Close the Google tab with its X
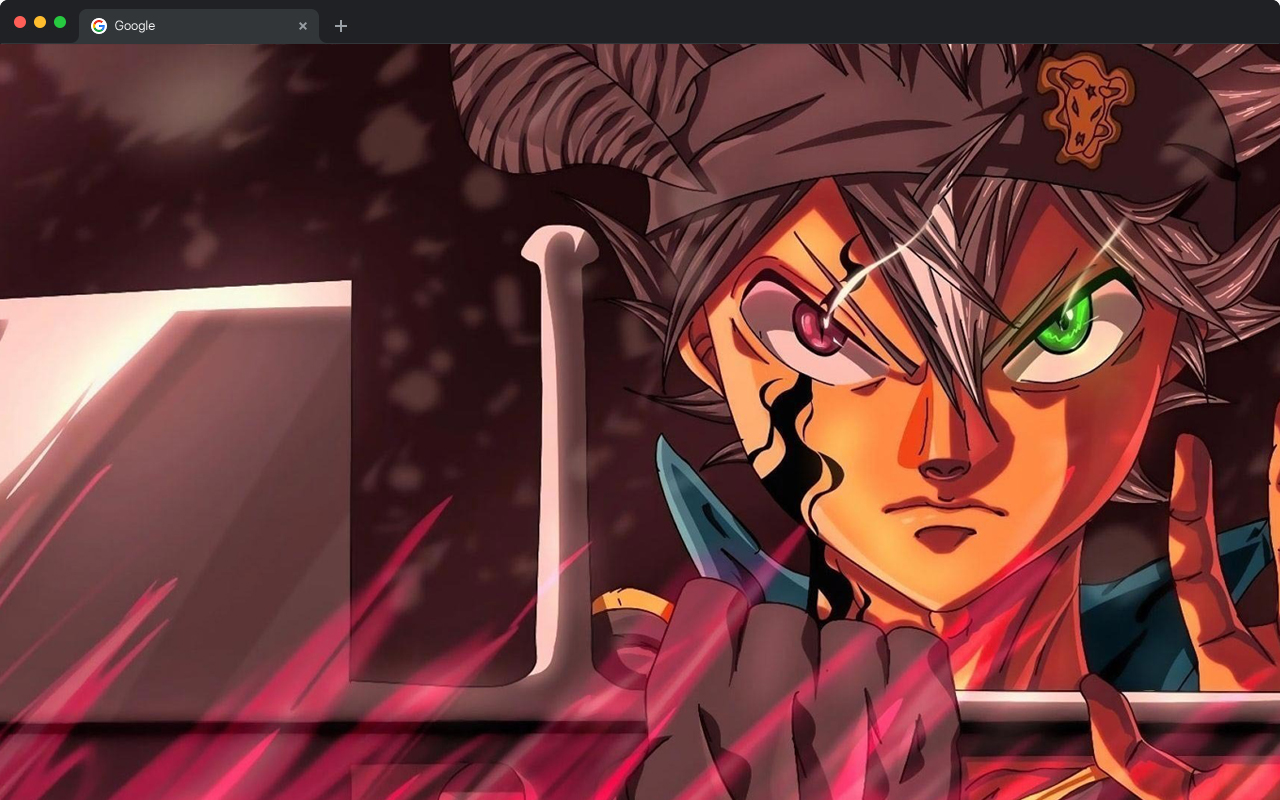 click(x=303, y=26)
